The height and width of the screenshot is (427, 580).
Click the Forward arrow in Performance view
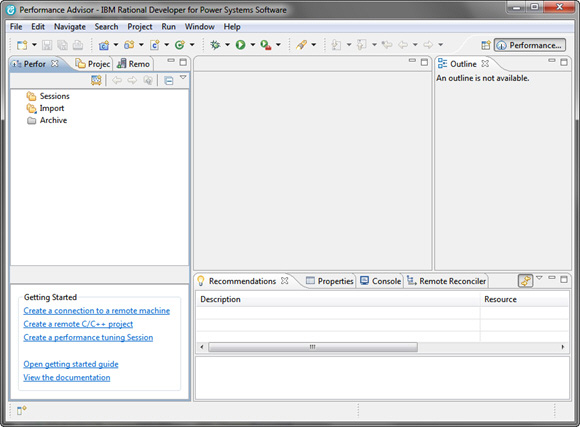132,80
